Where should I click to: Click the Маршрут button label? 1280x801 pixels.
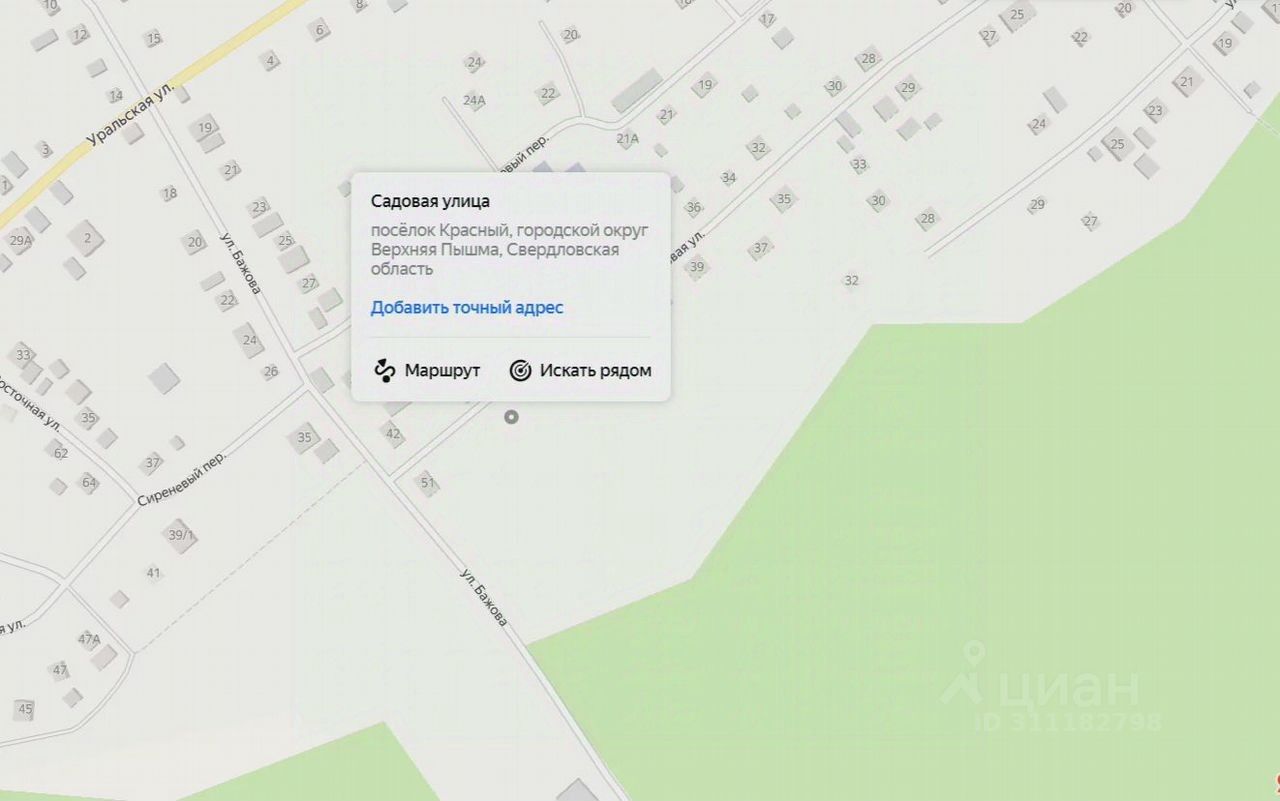click(x=442, y=371)
